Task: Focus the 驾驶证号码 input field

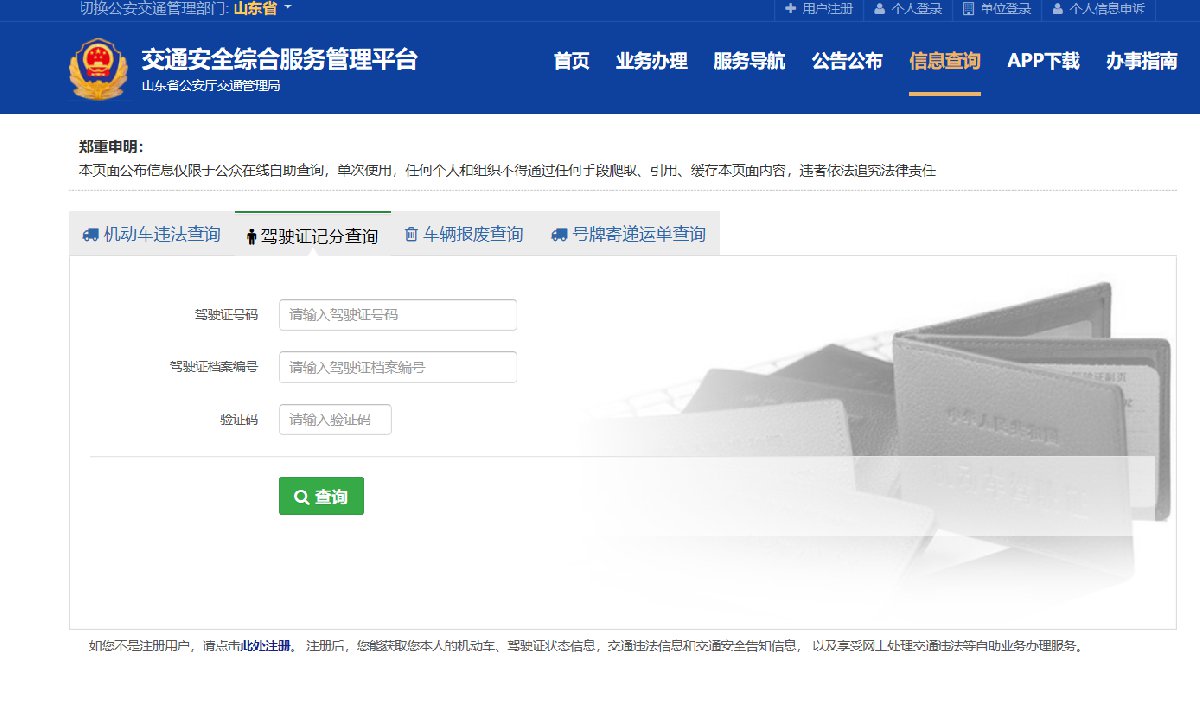Action: click(x=397, y=315)
